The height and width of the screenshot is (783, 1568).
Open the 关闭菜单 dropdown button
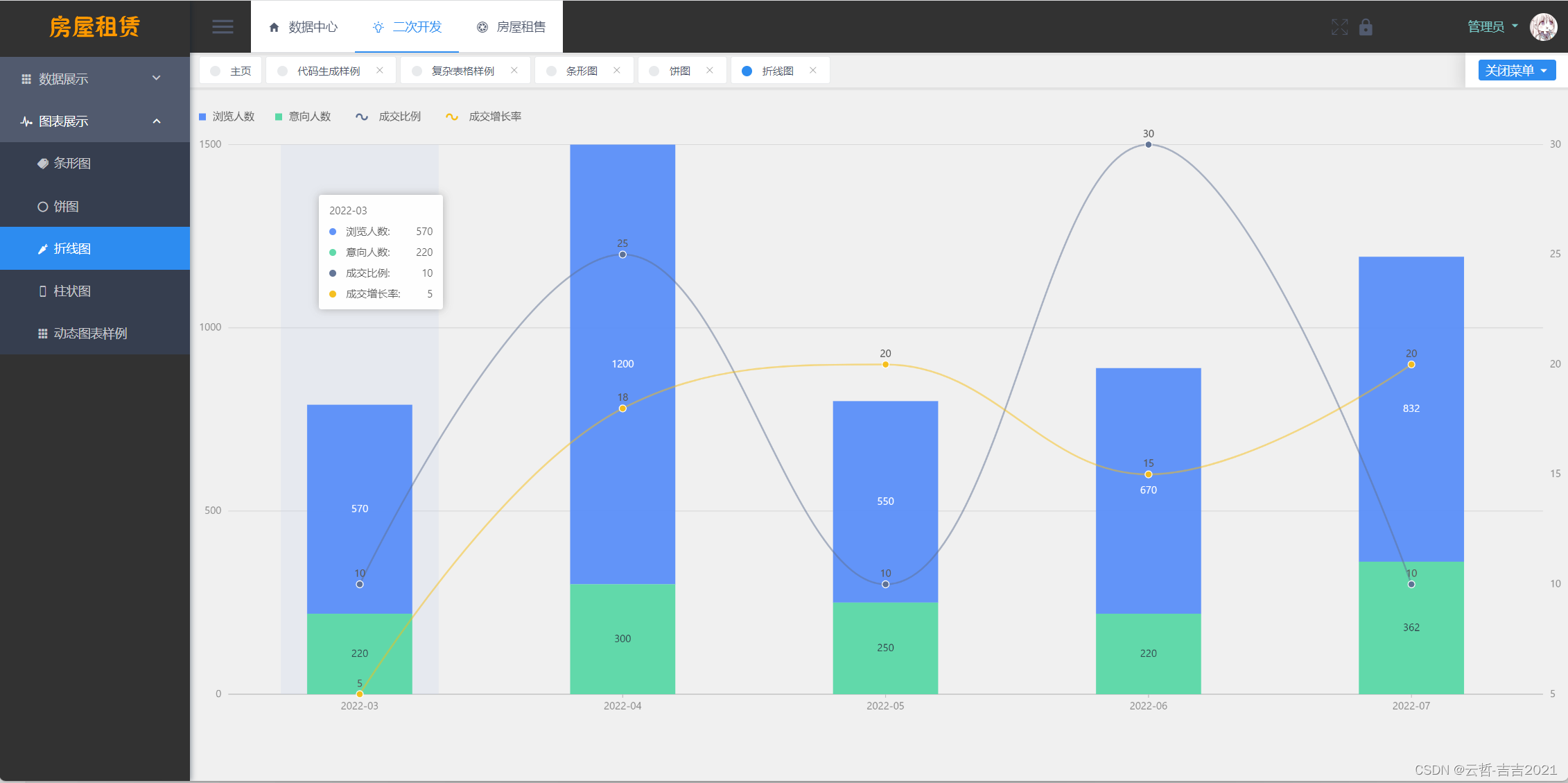point(1517,71)
